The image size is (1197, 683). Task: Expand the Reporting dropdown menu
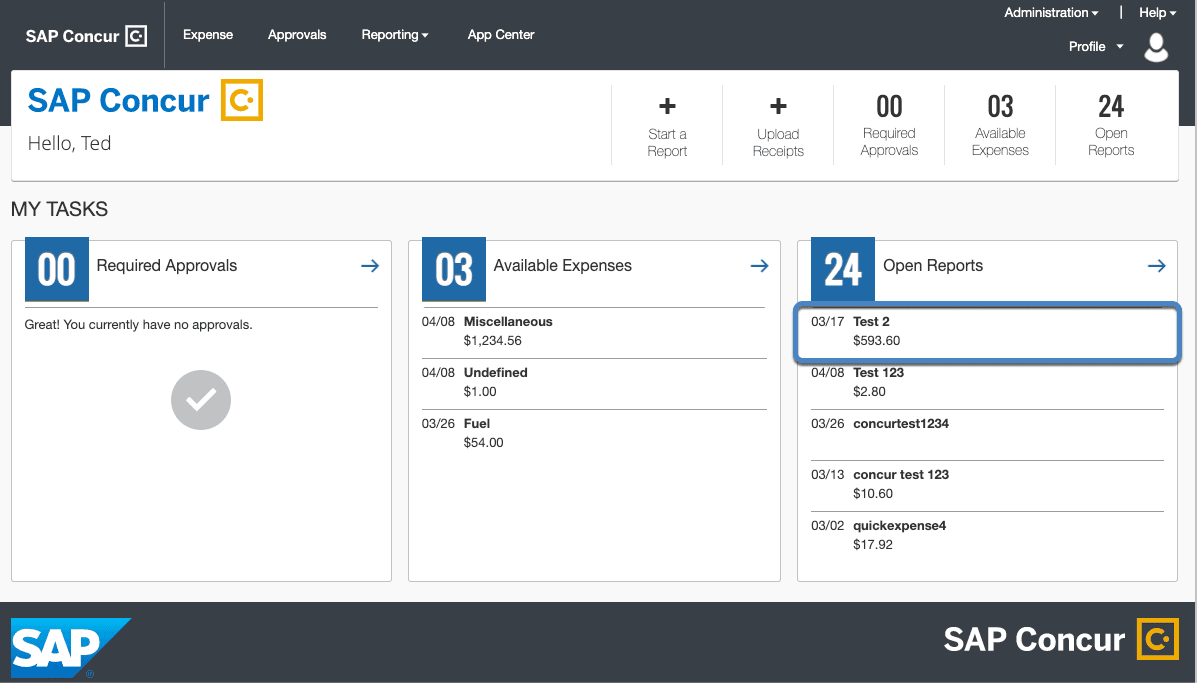[395, 34]
